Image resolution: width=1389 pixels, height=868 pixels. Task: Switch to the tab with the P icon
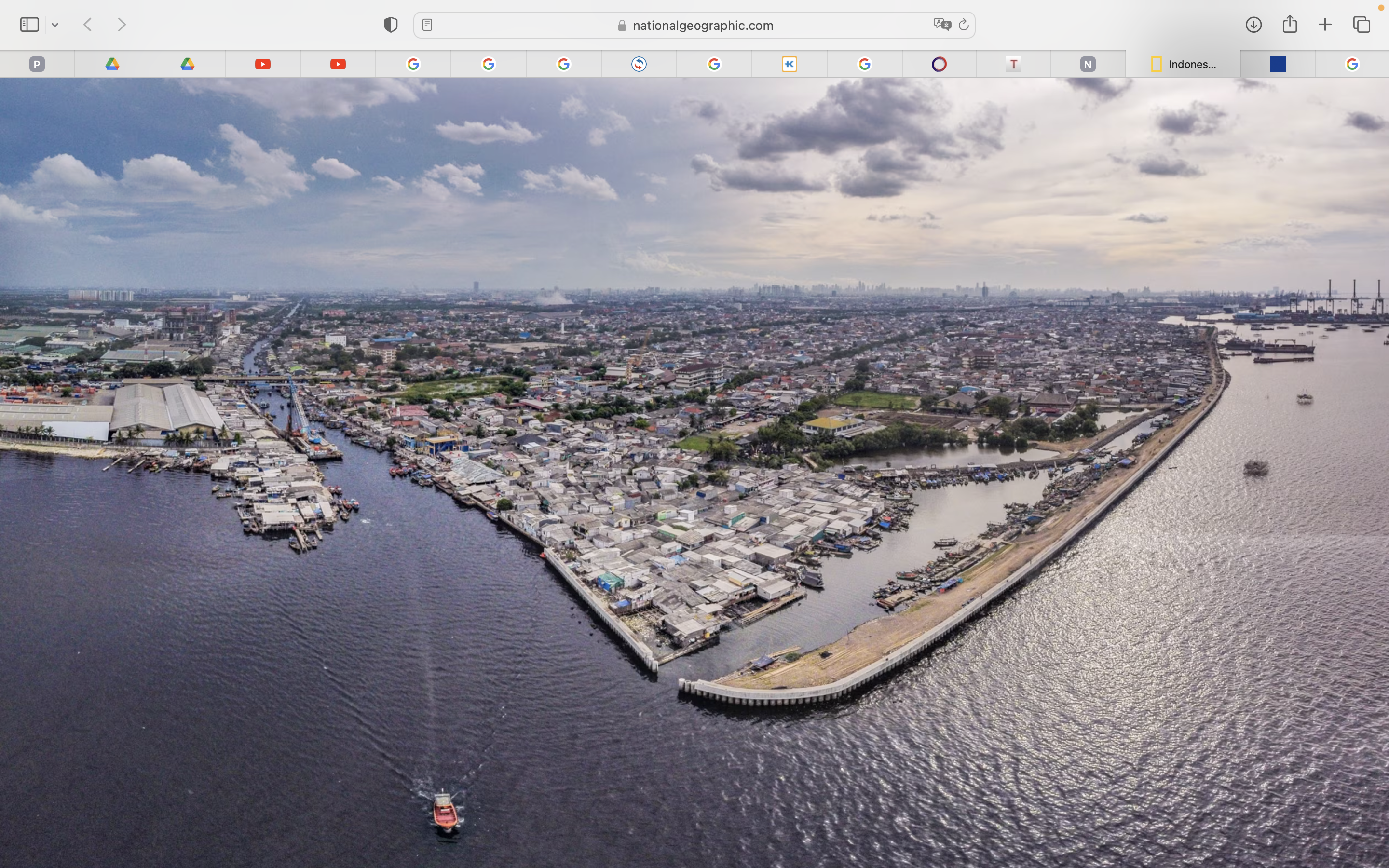coord(37,64)
